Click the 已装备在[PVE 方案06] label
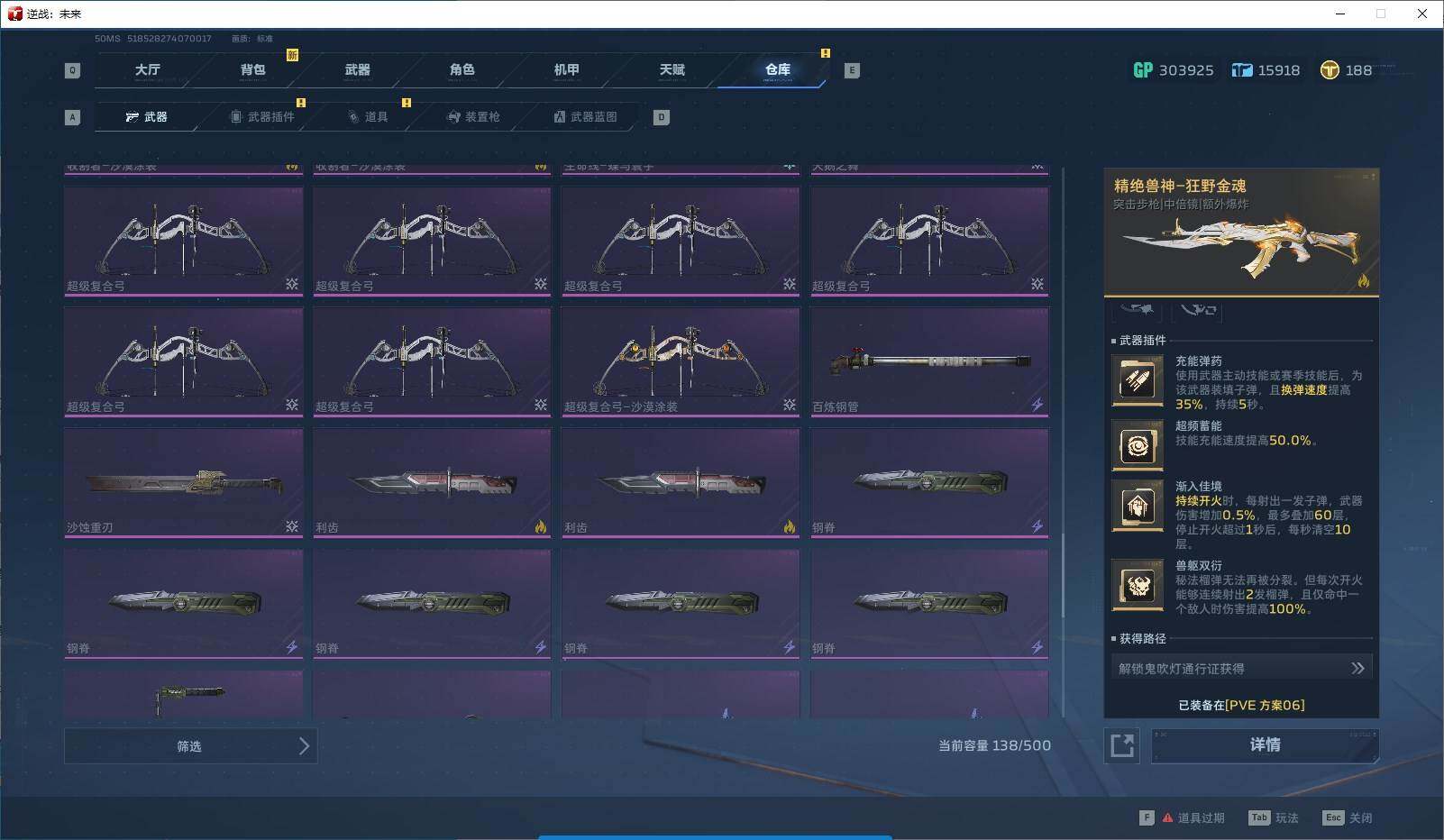 coord(1241,705)
